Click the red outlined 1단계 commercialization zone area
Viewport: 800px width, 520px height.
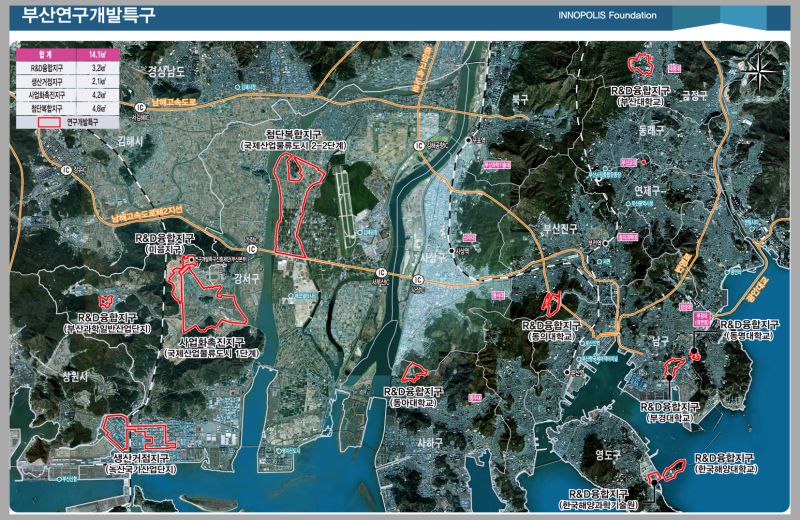pyautogui.click(x=212, y=301)
